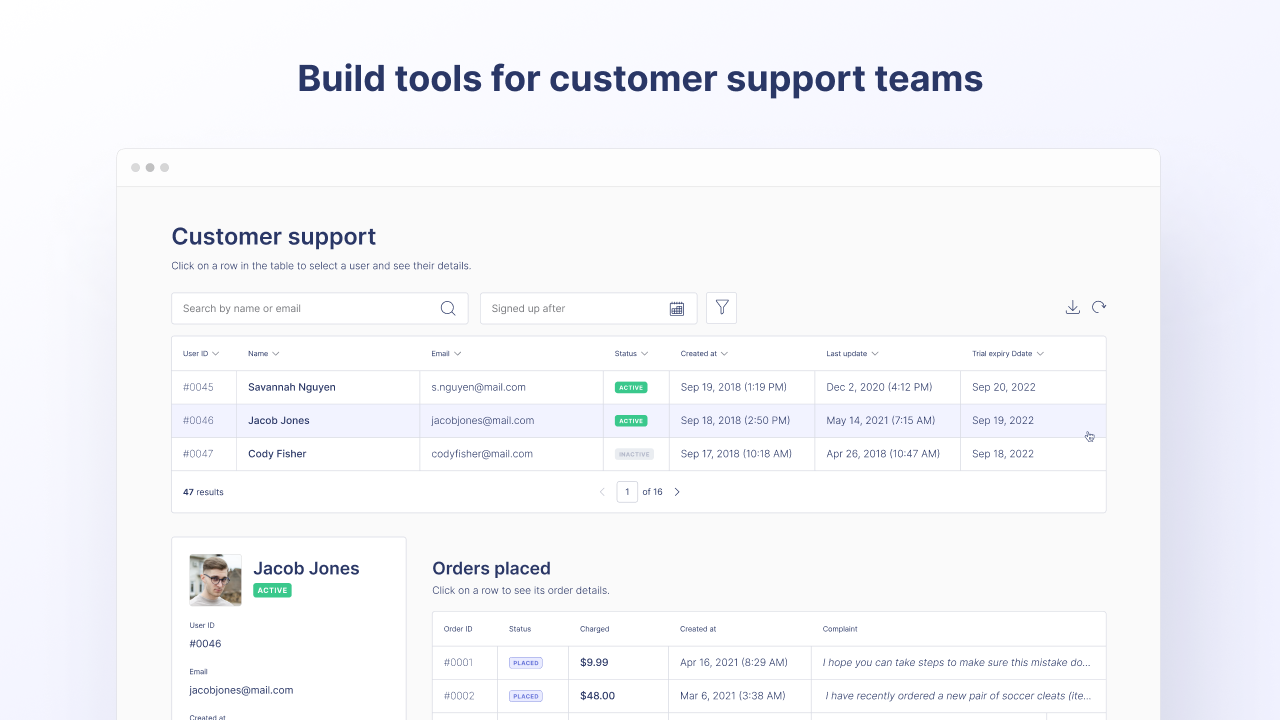Click the refresh data icon
This screenshot has height=720, width=1280.
[1099, 307]
